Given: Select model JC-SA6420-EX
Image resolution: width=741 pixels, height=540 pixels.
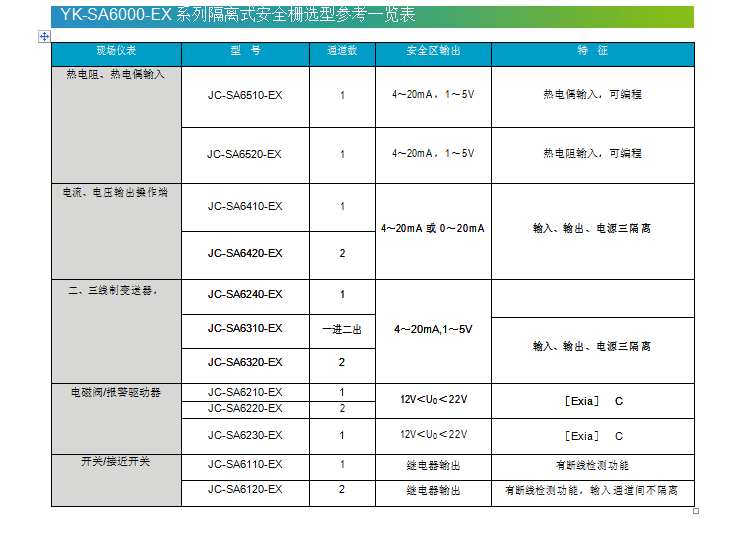Looking at the screenshot, I should point(245,254).
